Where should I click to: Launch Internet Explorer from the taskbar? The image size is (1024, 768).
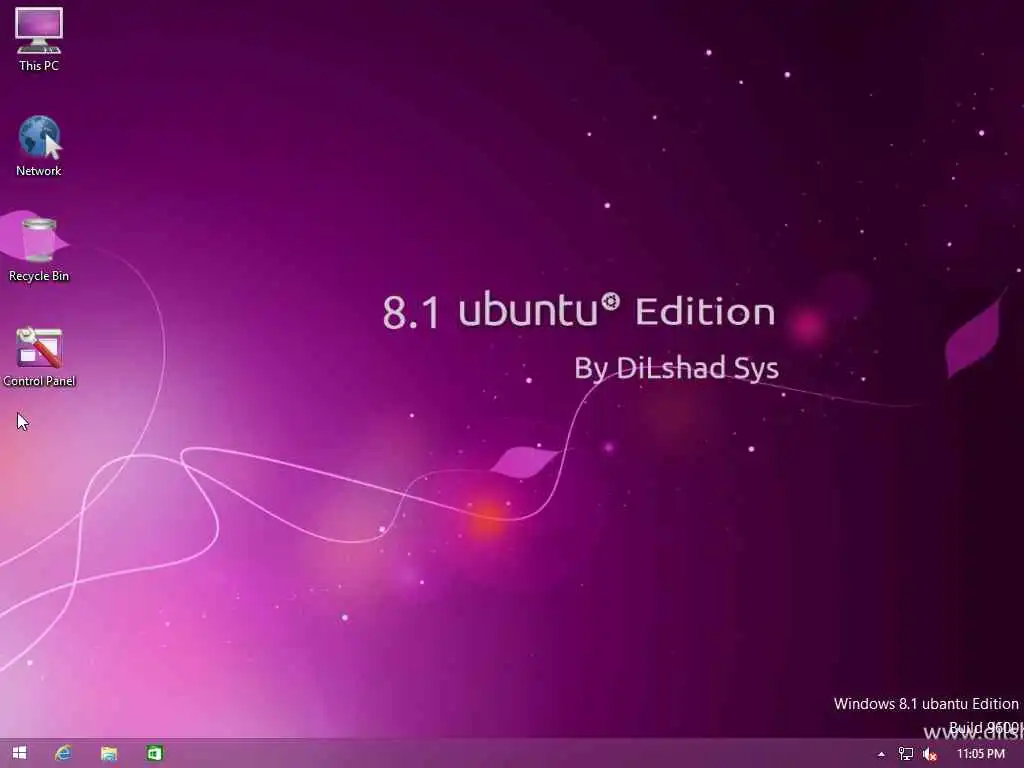(x=63, y=753)
